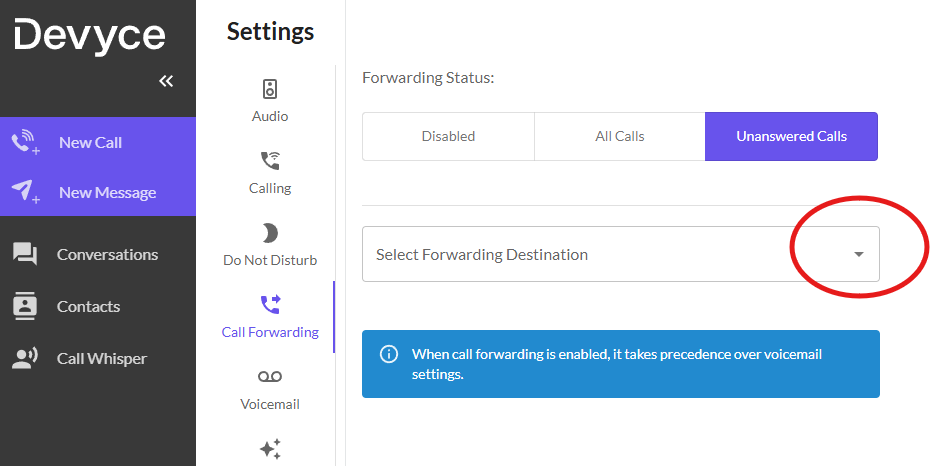Viewport: 935px width, 466px height.
Task: Set forwarding status to Disabled
Action: click(448, 137)
